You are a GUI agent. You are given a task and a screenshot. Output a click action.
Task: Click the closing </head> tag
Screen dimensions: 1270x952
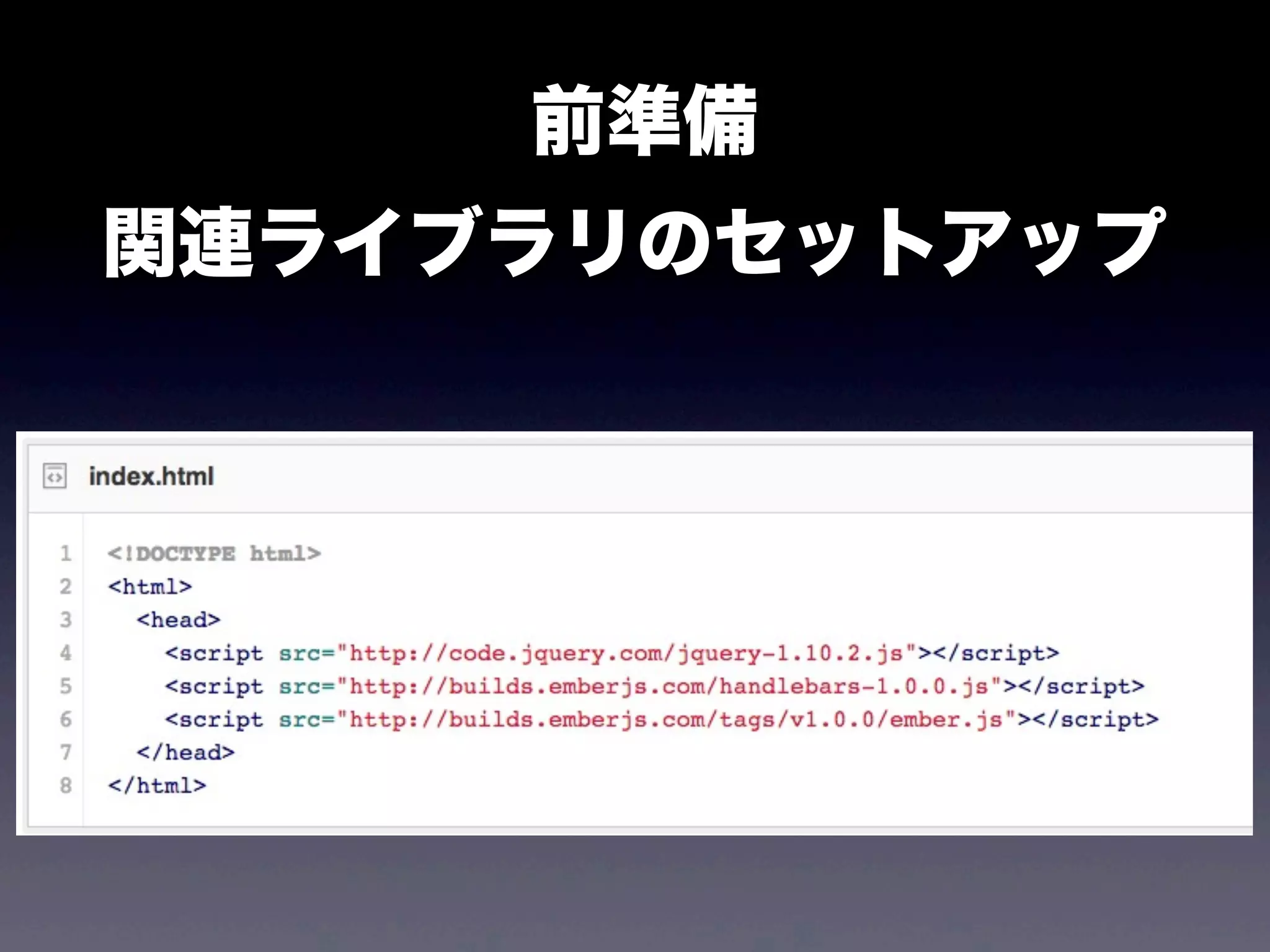tap(185, 752)
